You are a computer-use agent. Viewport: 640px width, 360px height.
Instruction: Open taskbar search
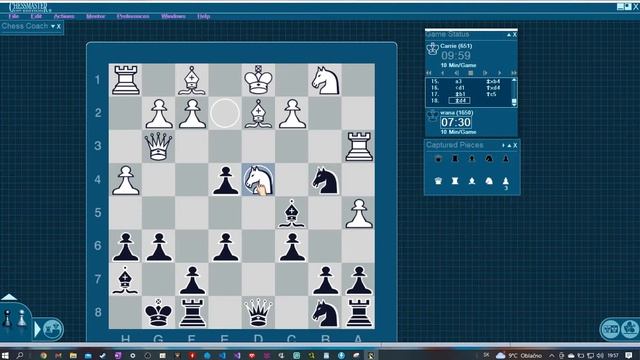point(20,356)
